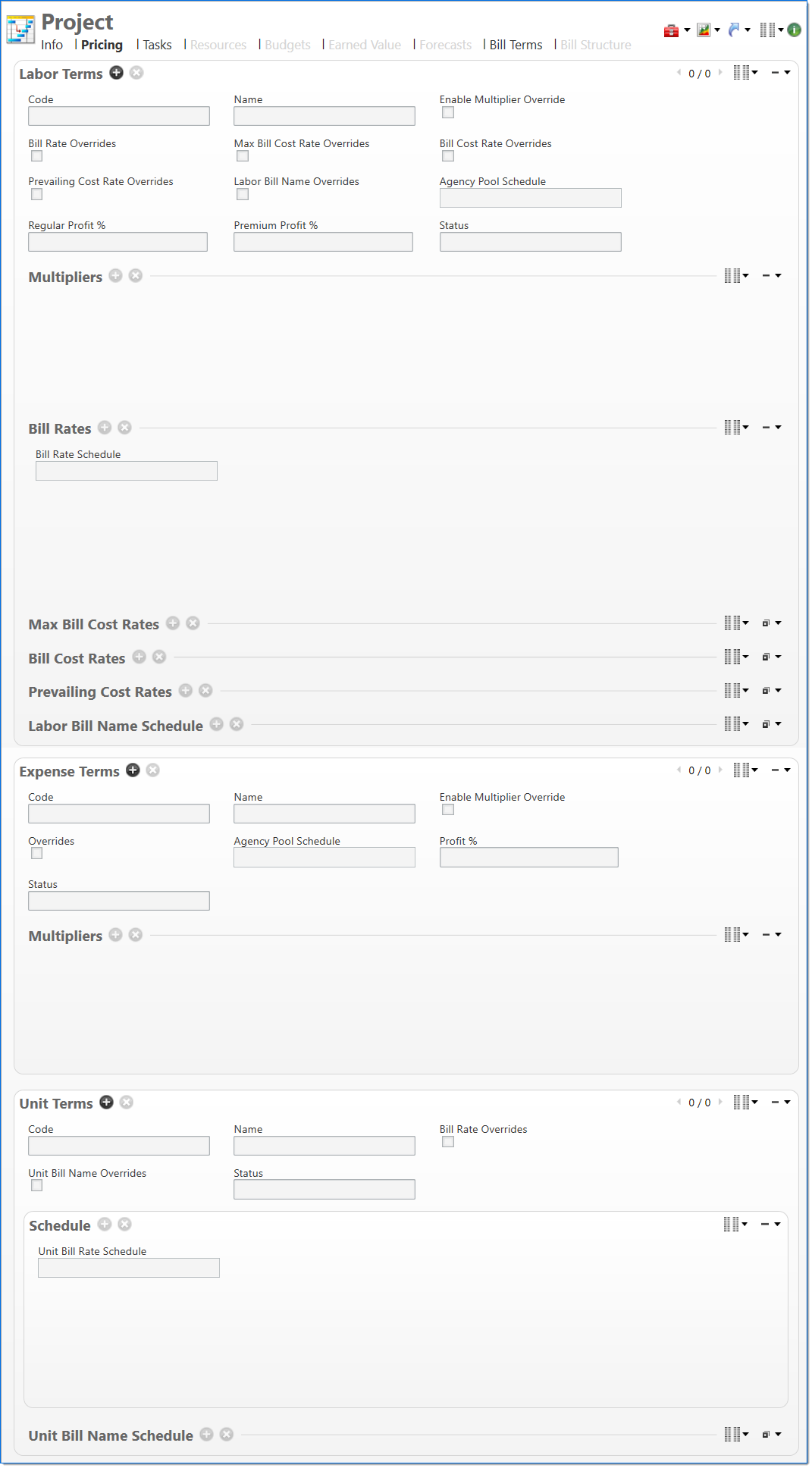
Task: Add a new Expense Terms record
Action: 133,770
